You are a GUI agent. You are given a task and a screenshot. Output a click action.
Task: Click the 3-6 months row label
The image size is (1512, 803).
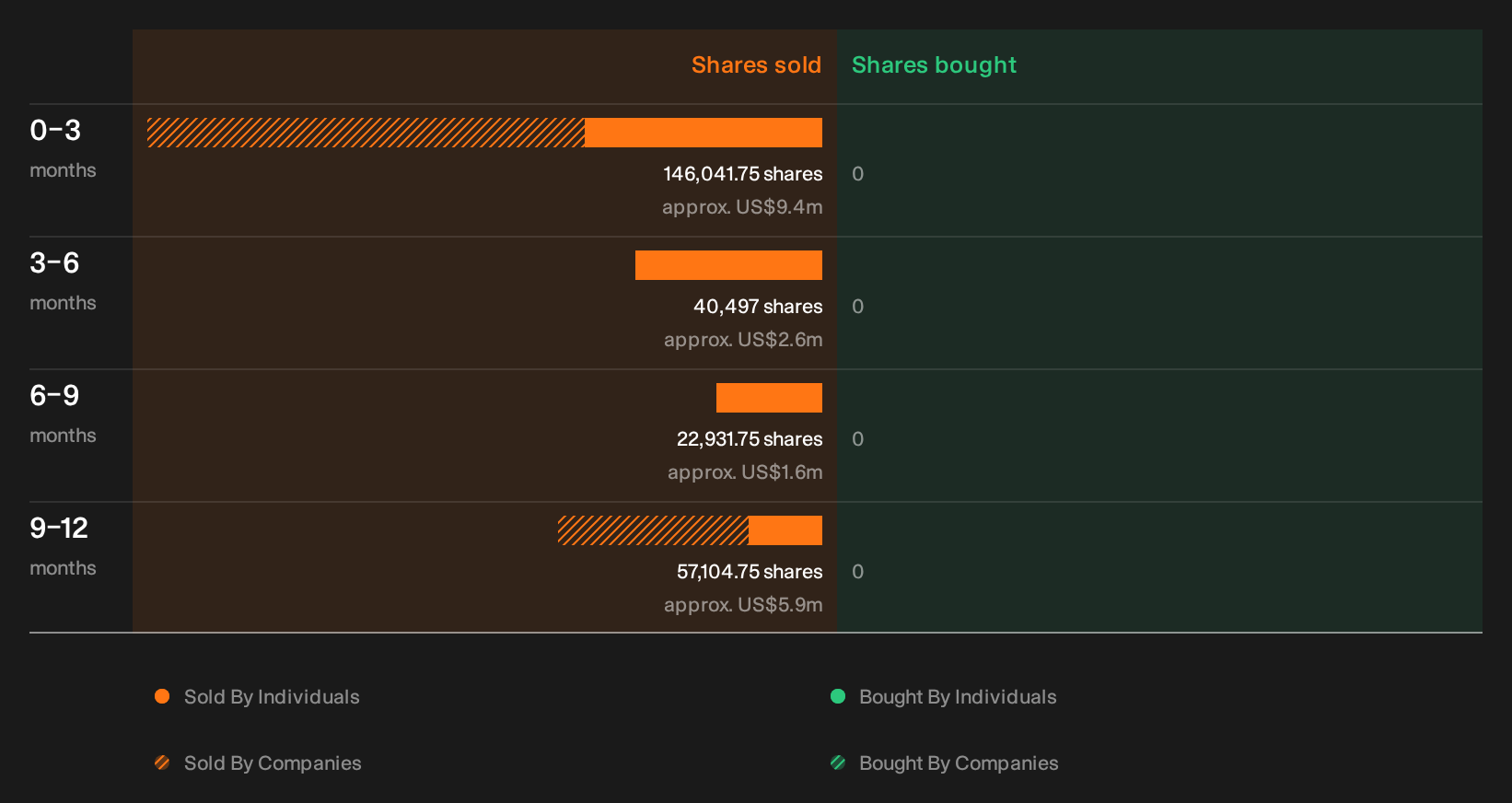tap(63, 281)
